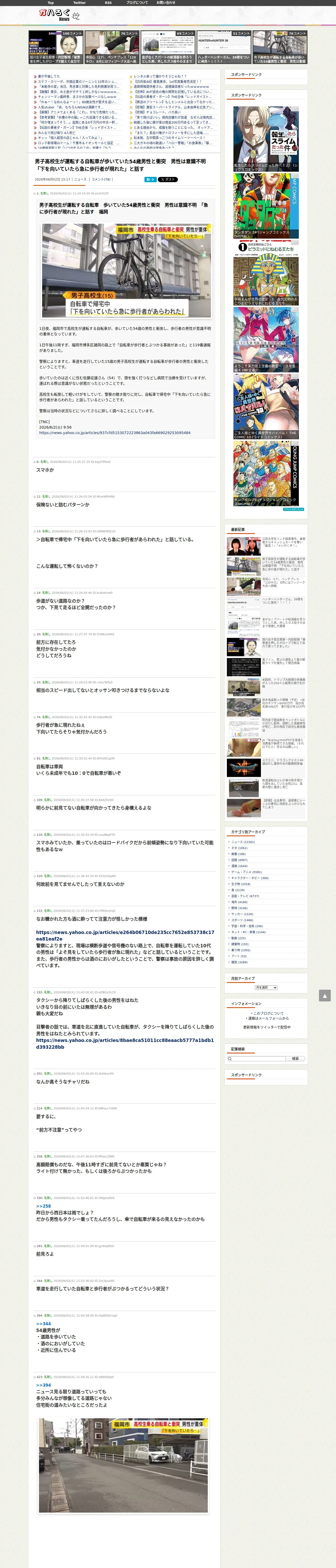
Task: Open the 【悲報】はま寿司 latest article link
Action: 284,804
